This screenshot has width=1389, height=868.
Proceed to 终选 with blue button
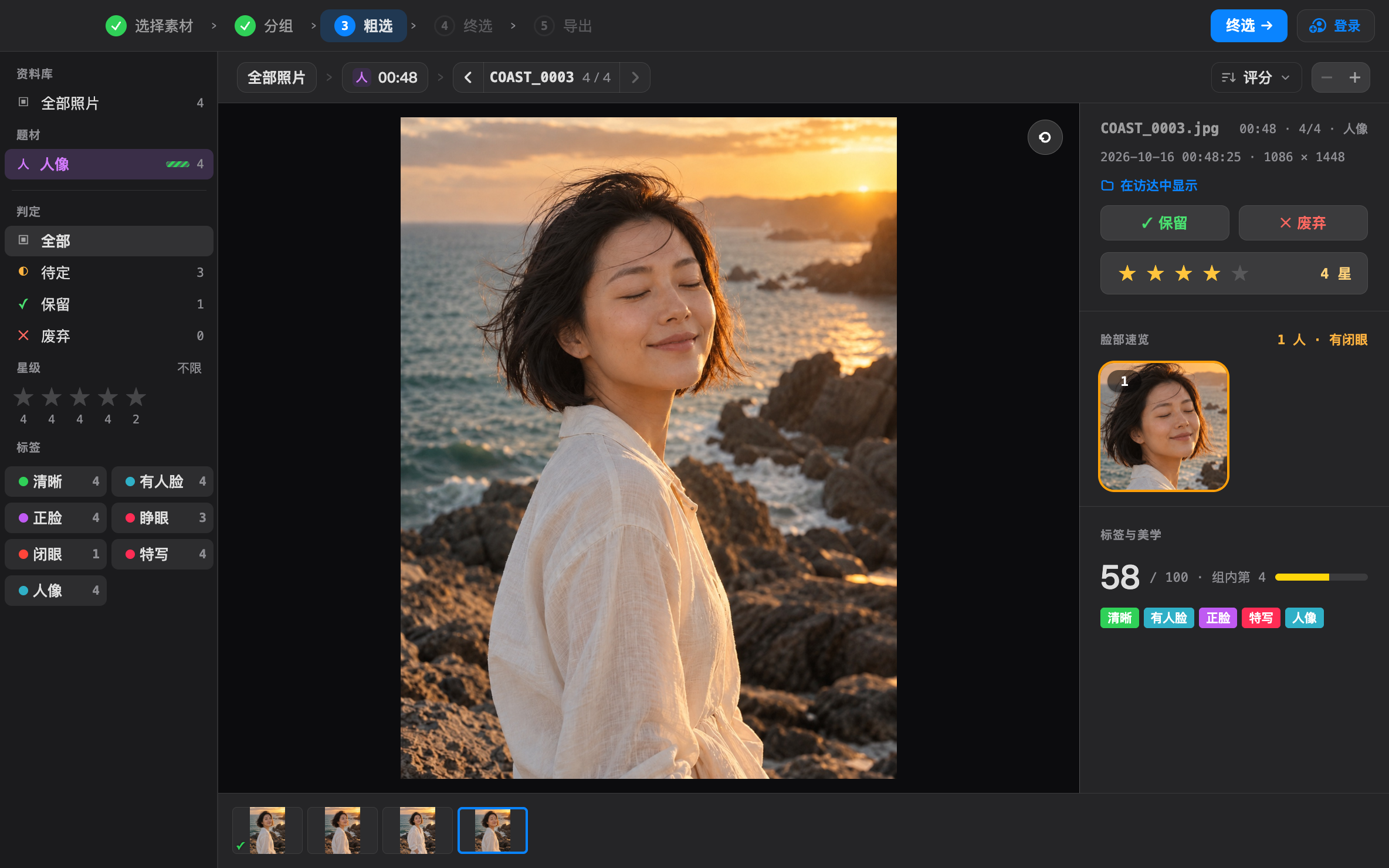click(1249, 26)
